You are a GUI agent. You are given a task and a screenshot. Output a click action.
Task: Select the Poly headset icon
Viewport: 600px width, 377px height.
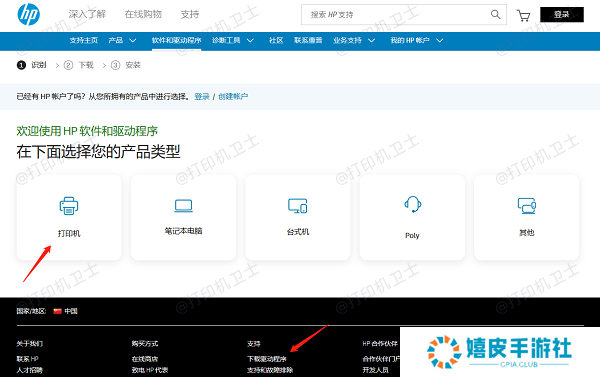412,204
